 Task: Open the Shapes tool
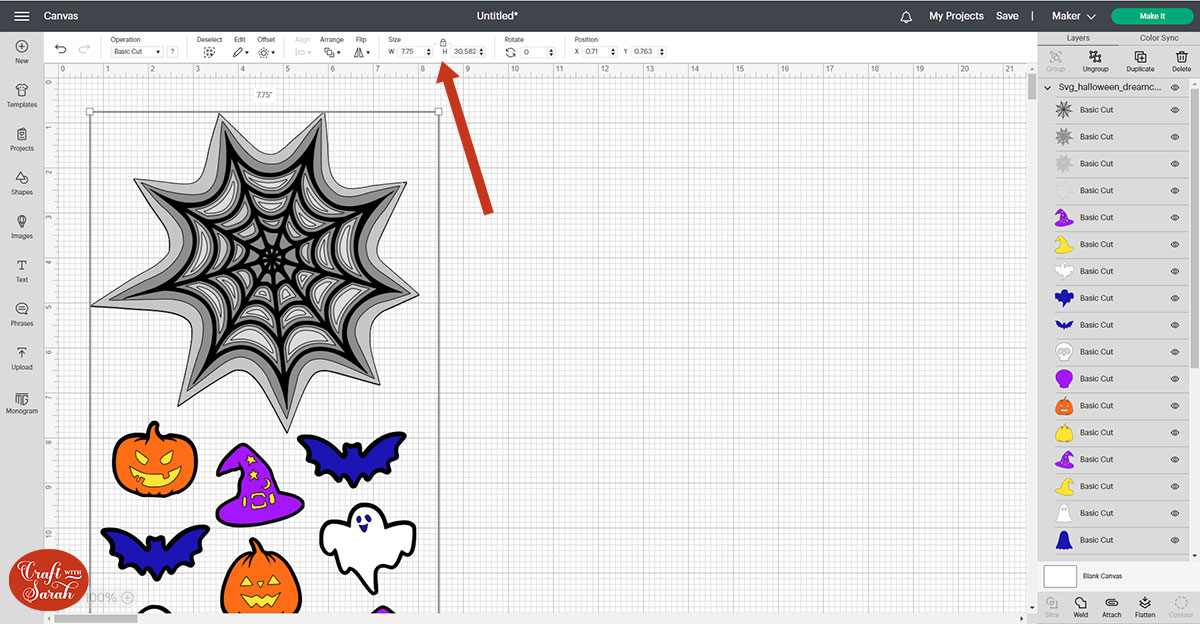[22, 183]
